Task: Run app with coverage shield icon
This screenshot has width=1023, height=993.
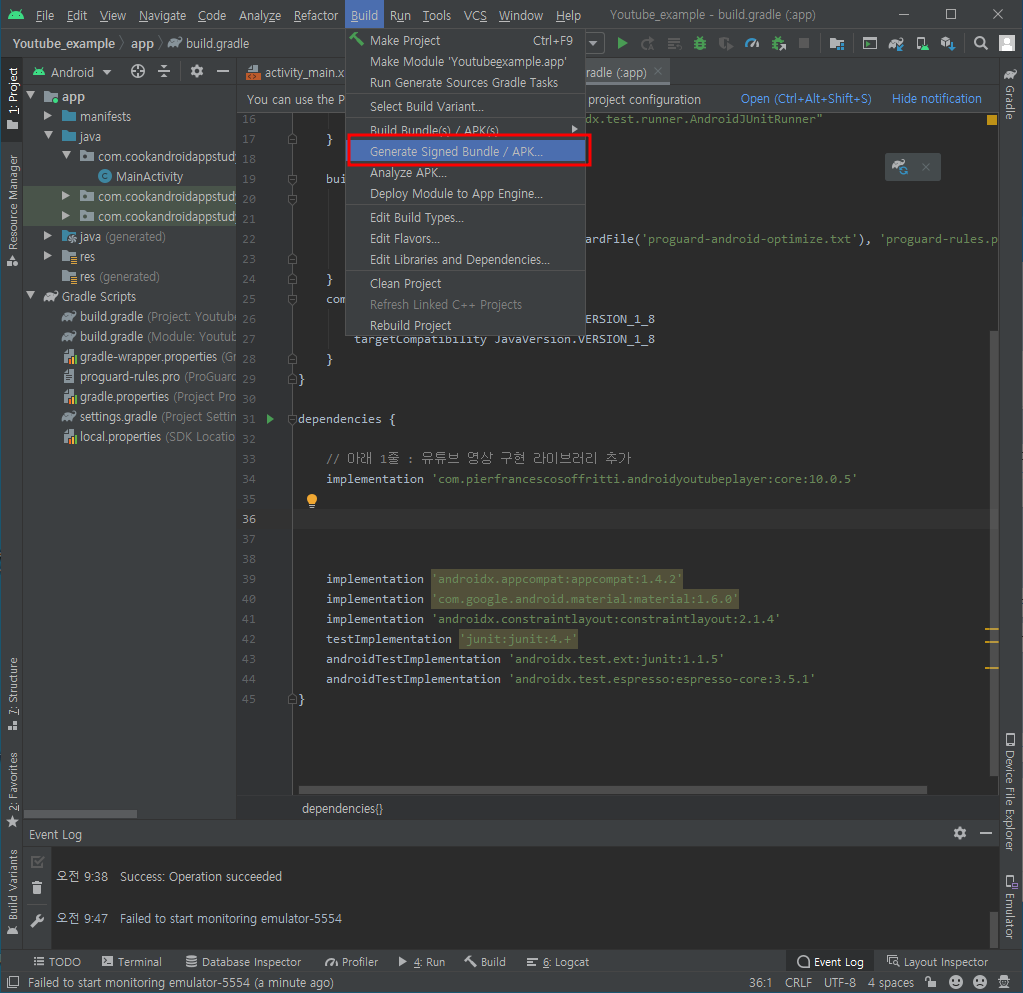Action: [x=725, y=44]
